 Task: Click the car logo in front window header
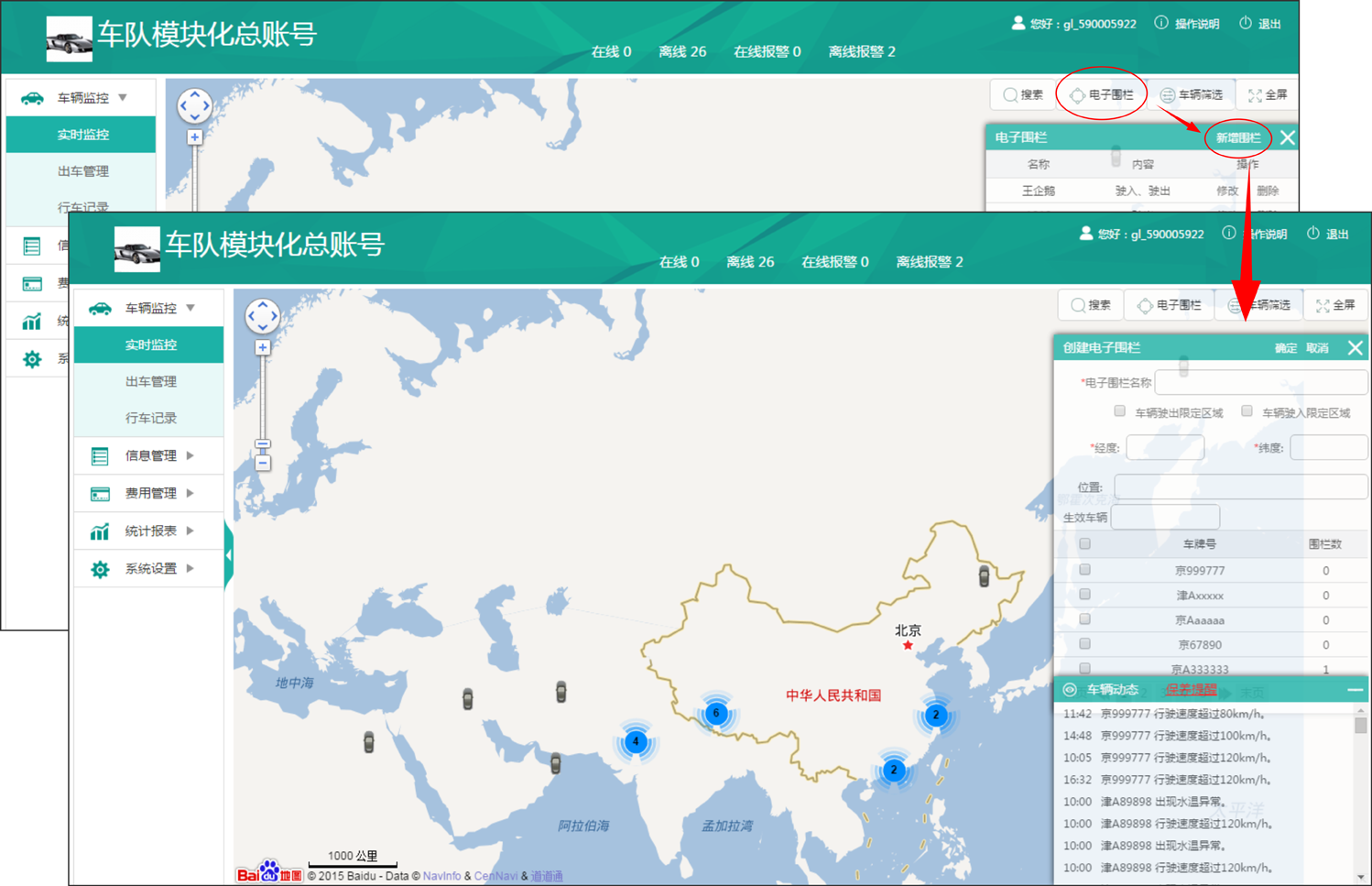coord(136,249)
